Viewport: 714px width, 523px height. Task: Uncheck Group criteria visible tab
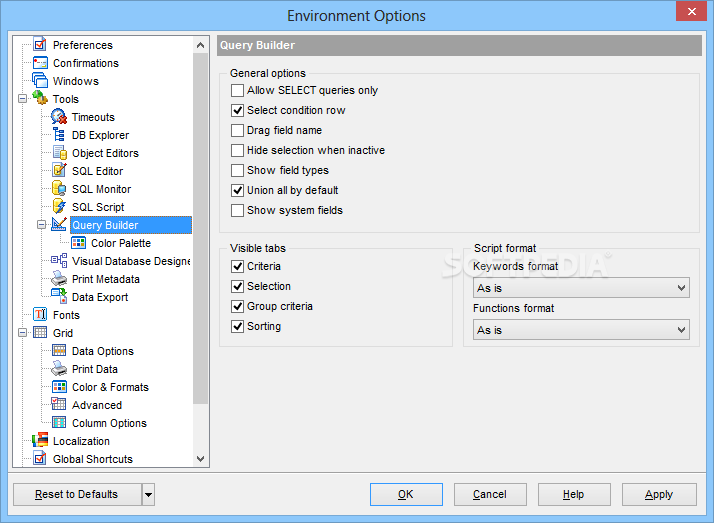[x=237, y=307]
